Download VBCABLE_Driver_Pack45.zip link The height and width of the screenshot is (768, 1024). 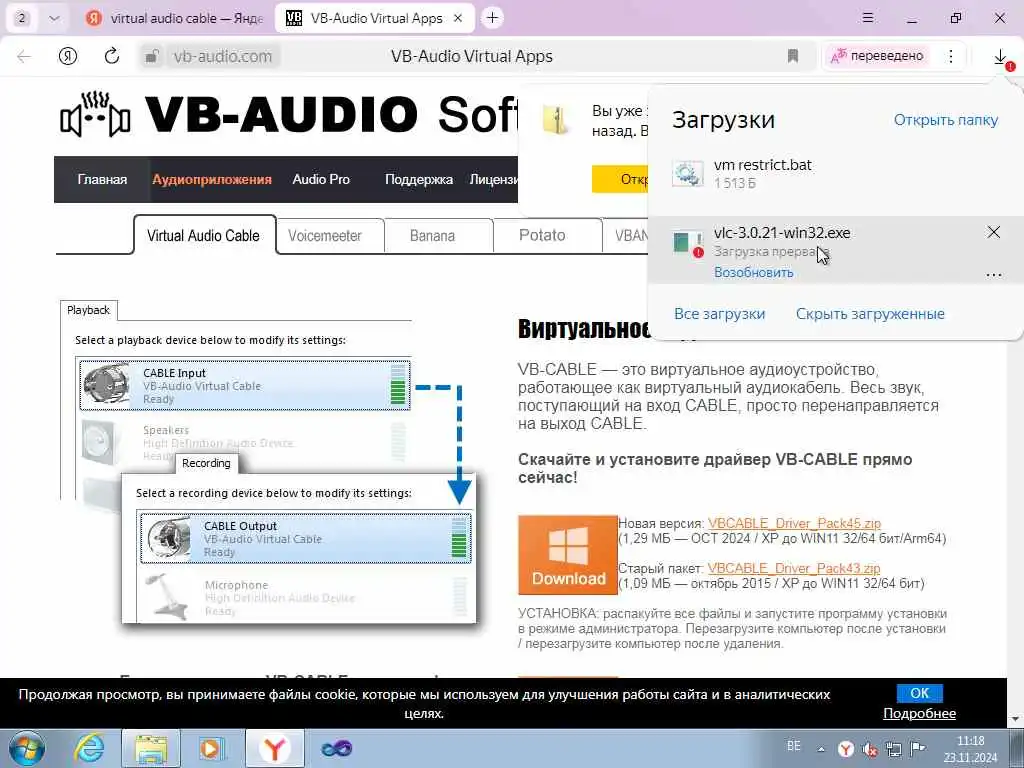tap(794, 524)
